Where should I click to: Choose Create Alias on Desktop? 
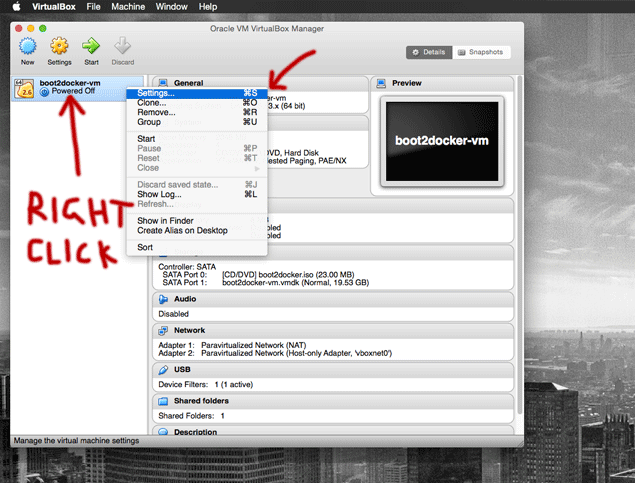[197, 230]
